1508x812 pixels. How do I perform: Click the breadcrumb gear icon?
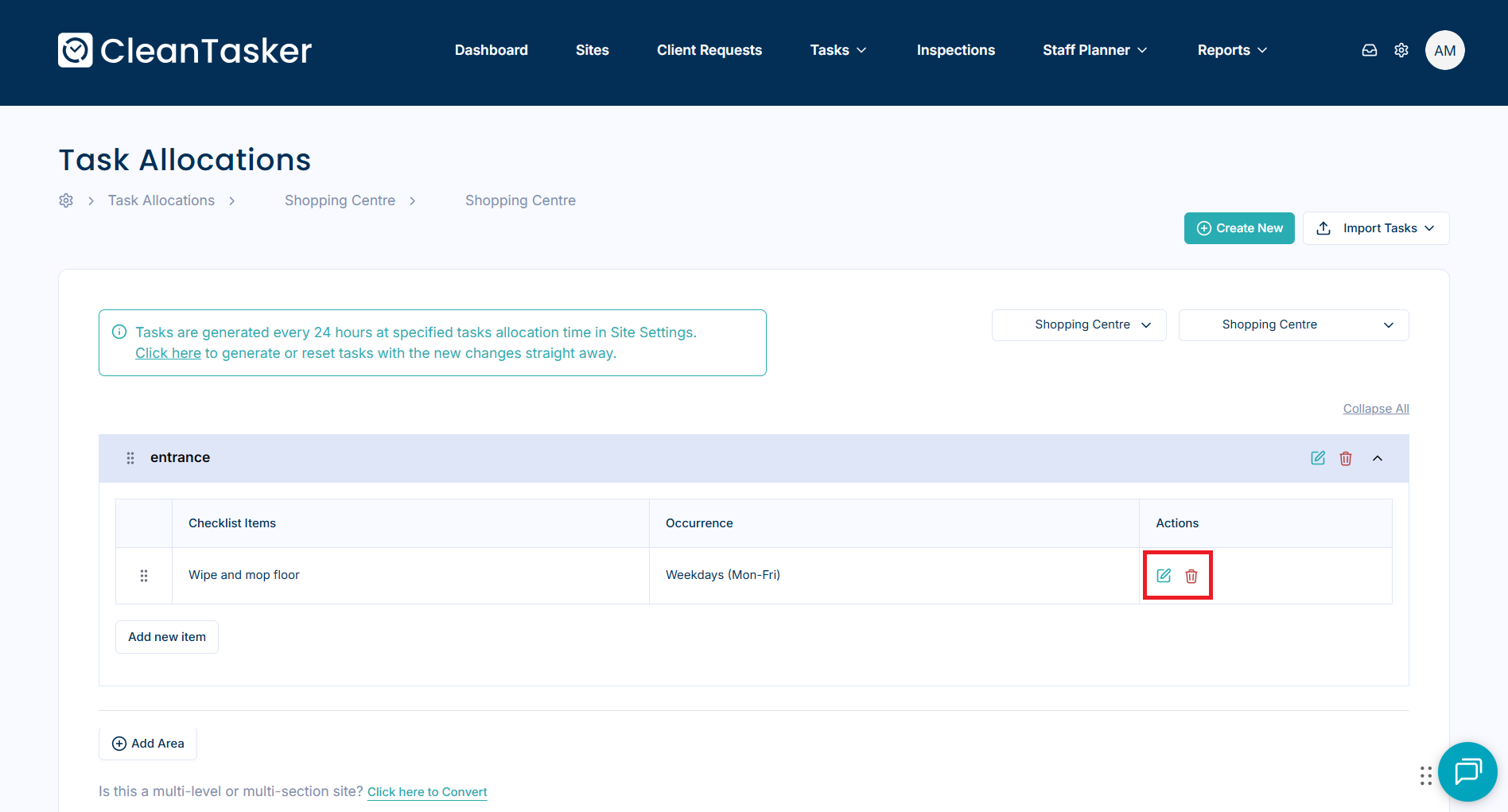coord(66,200)
